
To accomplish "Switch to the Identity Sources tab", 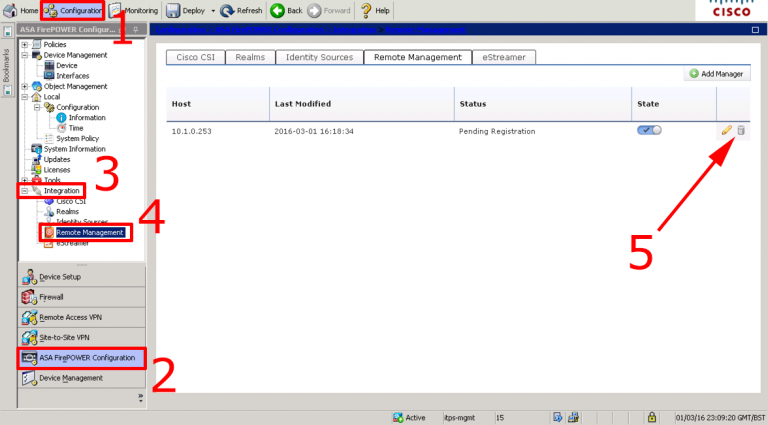I will point(319,57).
